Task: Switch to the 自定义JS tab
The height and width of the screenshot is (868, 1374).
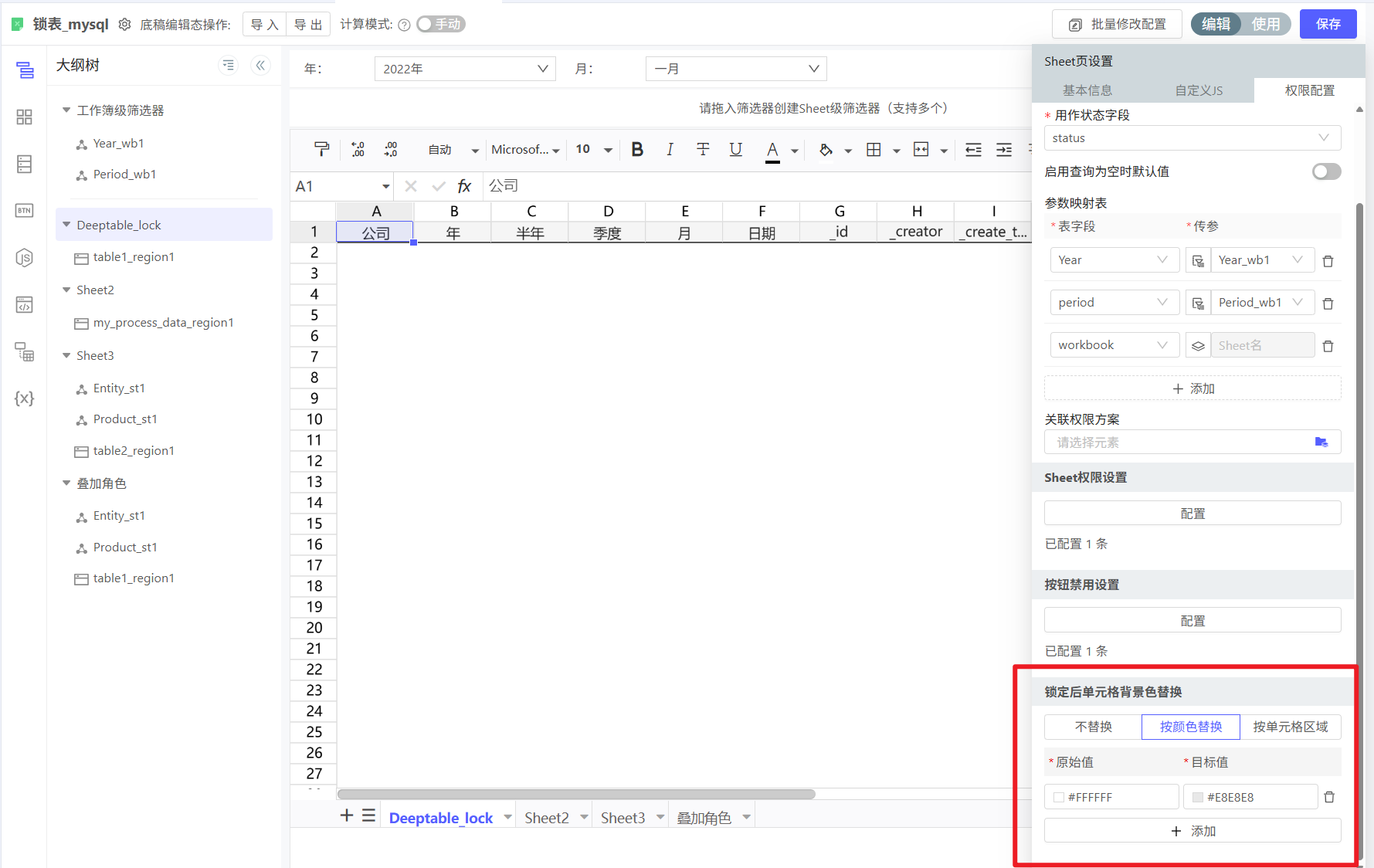Action: pos(1198,90)
